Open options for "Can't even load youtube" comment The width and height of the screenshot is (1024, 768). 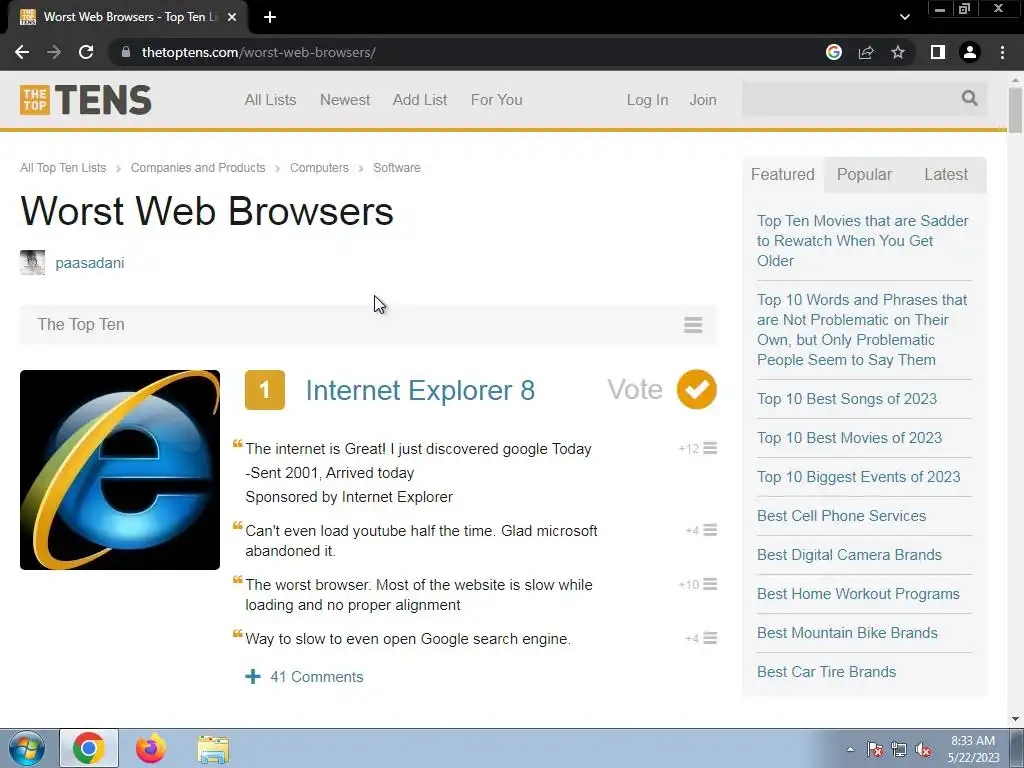coord(710,530)
